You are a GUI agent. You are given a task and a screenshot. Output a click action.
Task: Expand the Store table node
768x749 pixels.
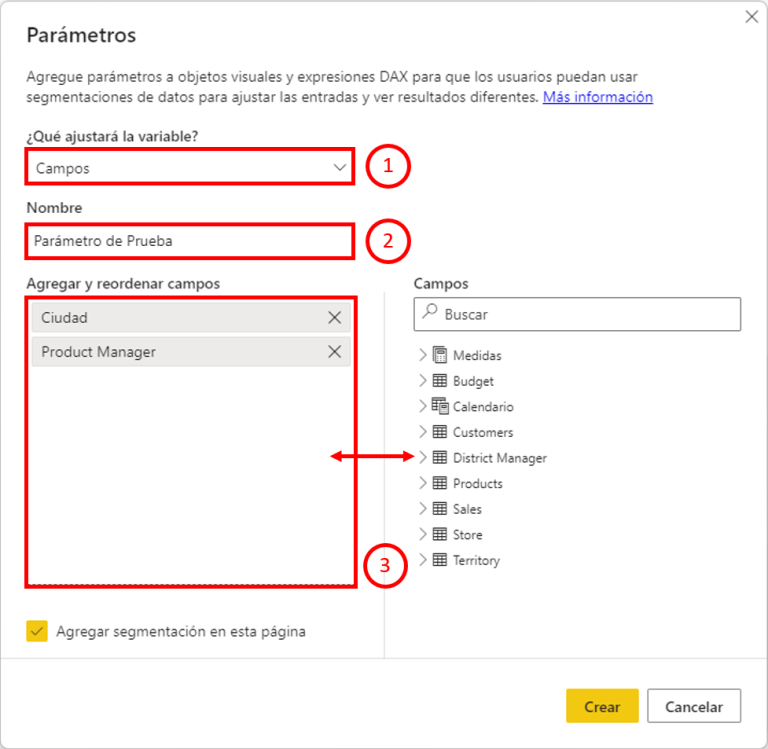point(423,534)
